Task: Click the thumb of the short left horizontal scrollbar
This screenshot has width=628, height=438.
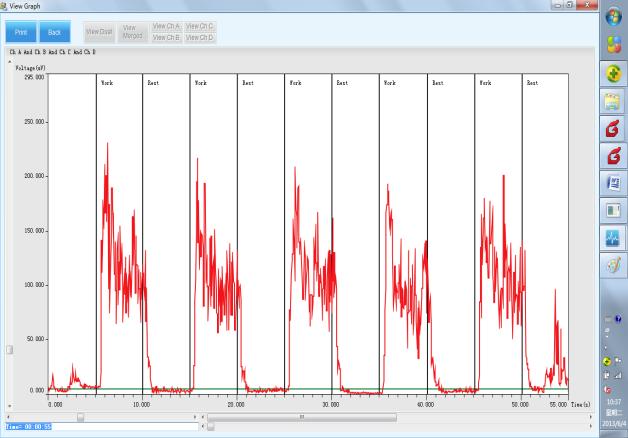Action: pyautogui.click(x=81, y=417)
